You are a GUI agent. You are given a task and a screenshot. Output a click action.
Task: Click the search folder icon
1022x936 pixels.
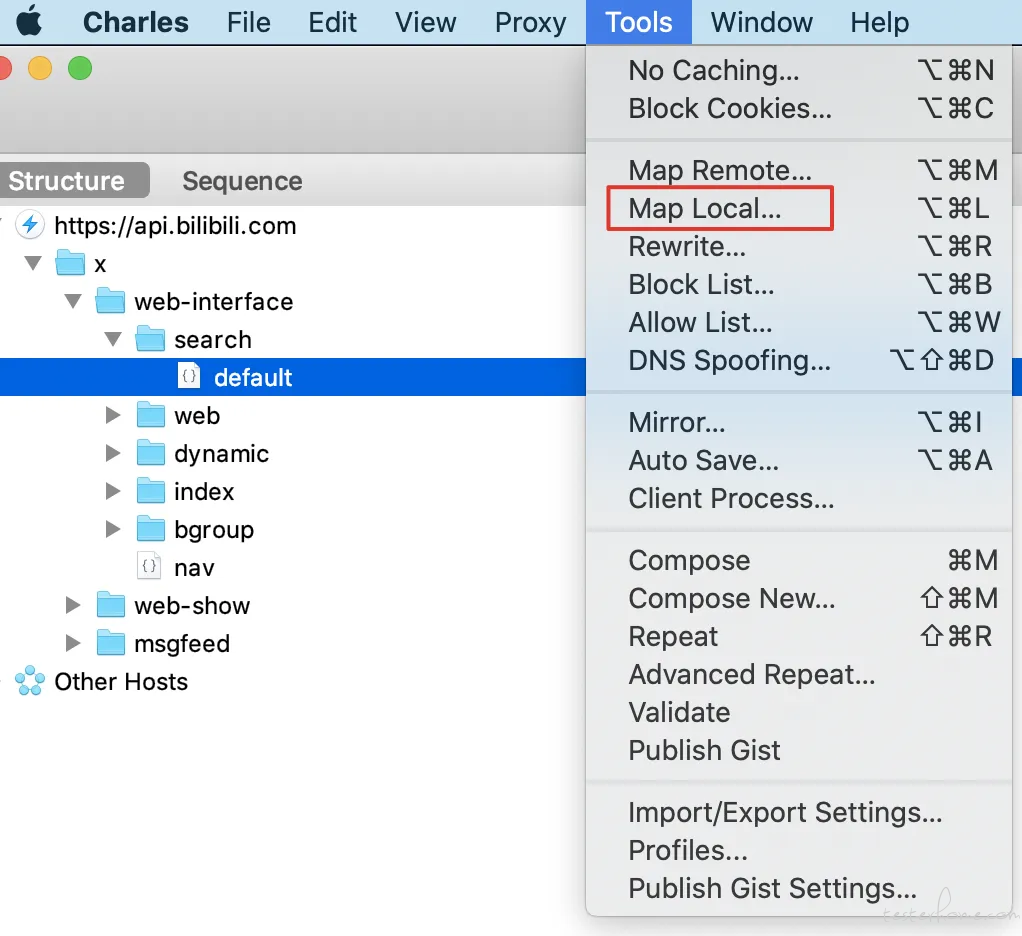[151, 339]
